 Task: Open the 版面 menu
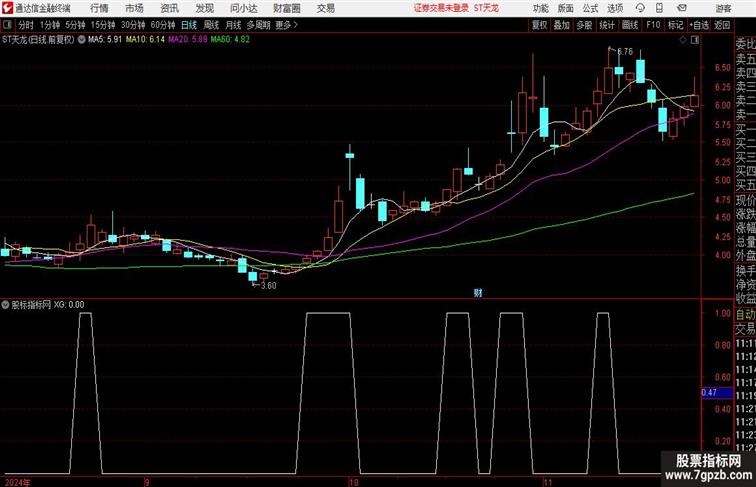pyautogui.click(x=566, y=8)
